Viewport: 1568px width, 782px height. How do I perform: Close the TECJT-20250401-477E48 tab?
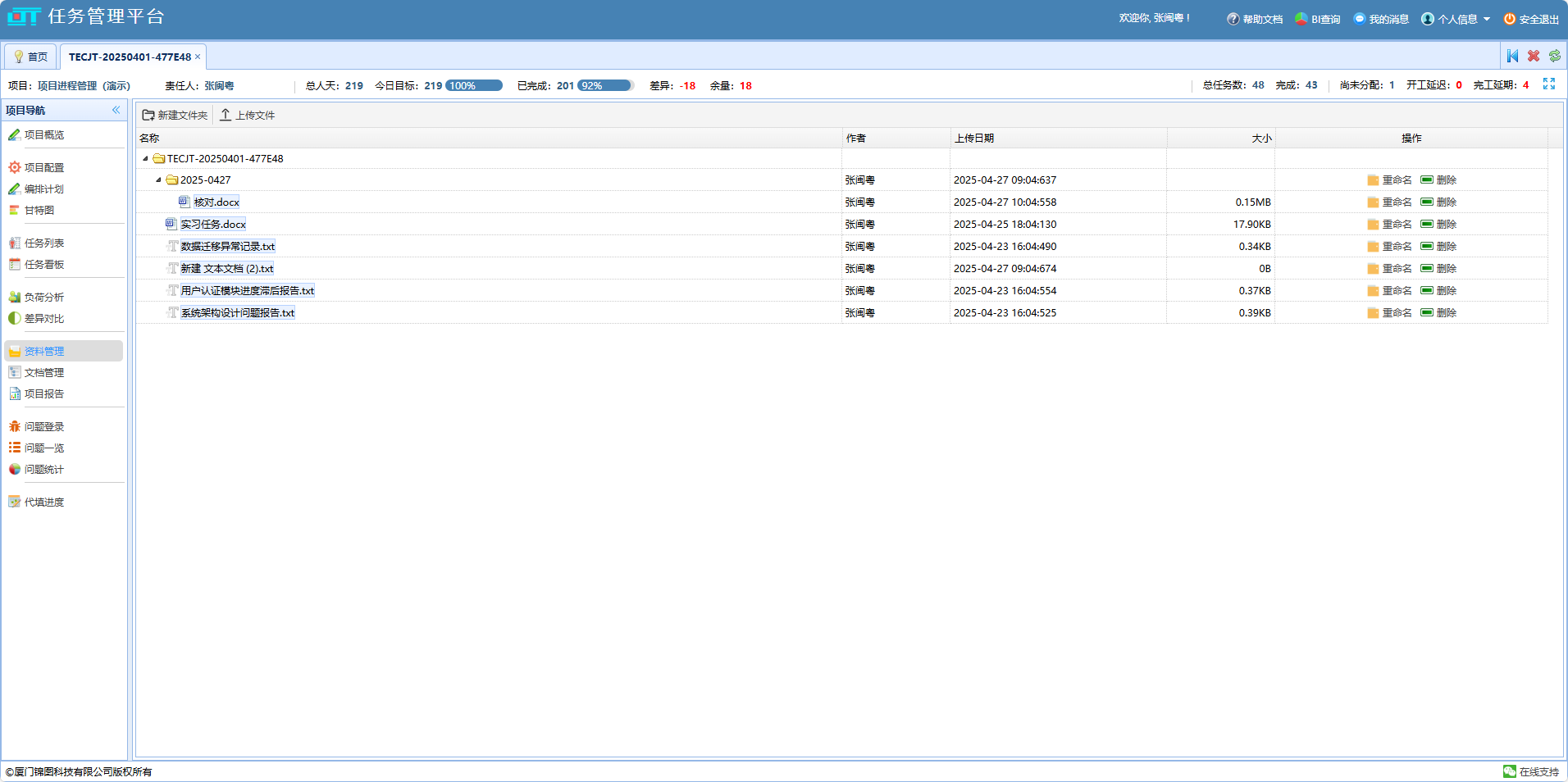click(198, 57)
